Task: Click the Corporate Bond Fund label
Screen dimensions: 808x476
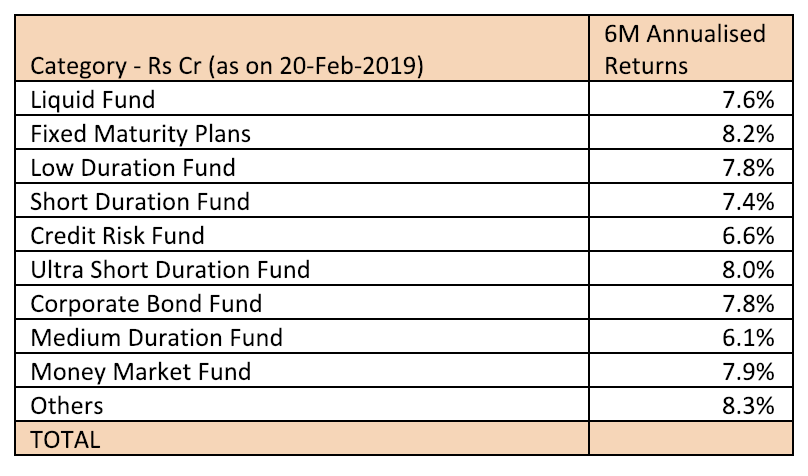Action: tap(146, 303)
